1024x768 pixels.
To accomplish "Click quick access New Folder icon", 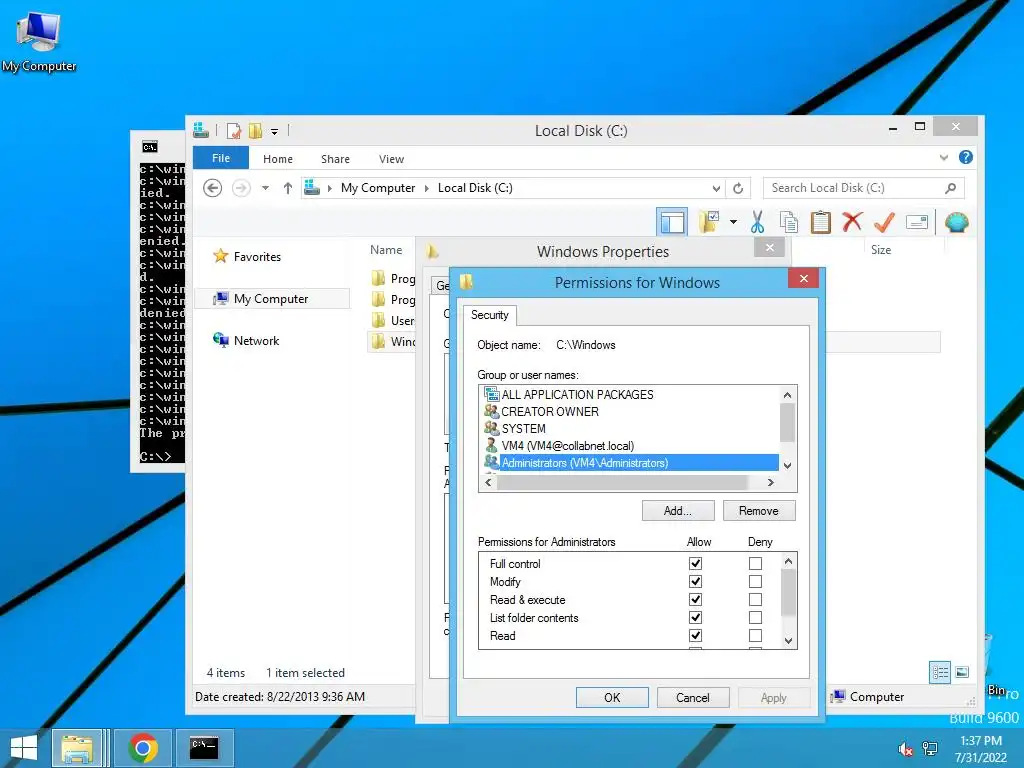I will (x=255, y=131).
